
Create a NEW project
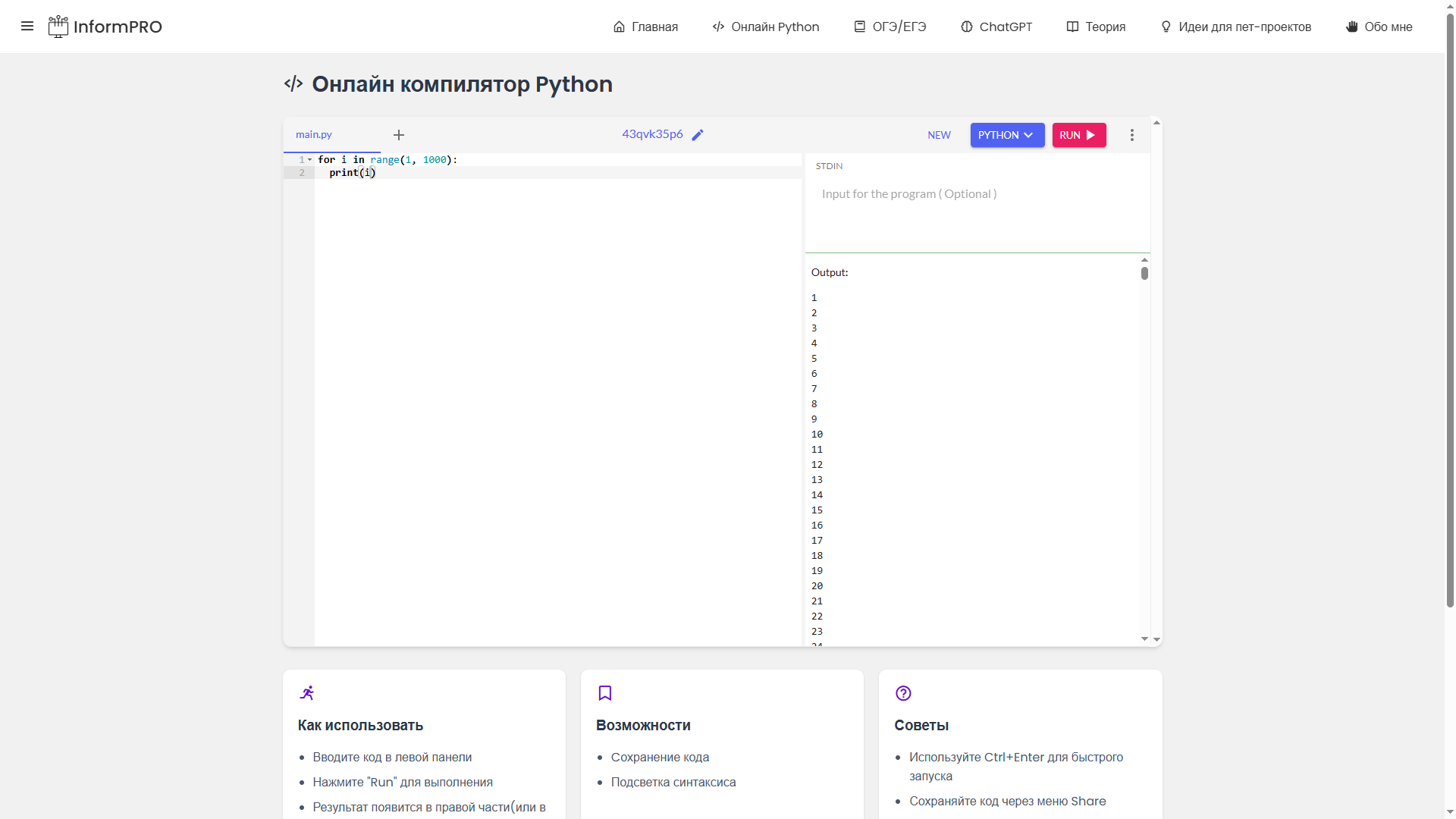tap(939, 135)
